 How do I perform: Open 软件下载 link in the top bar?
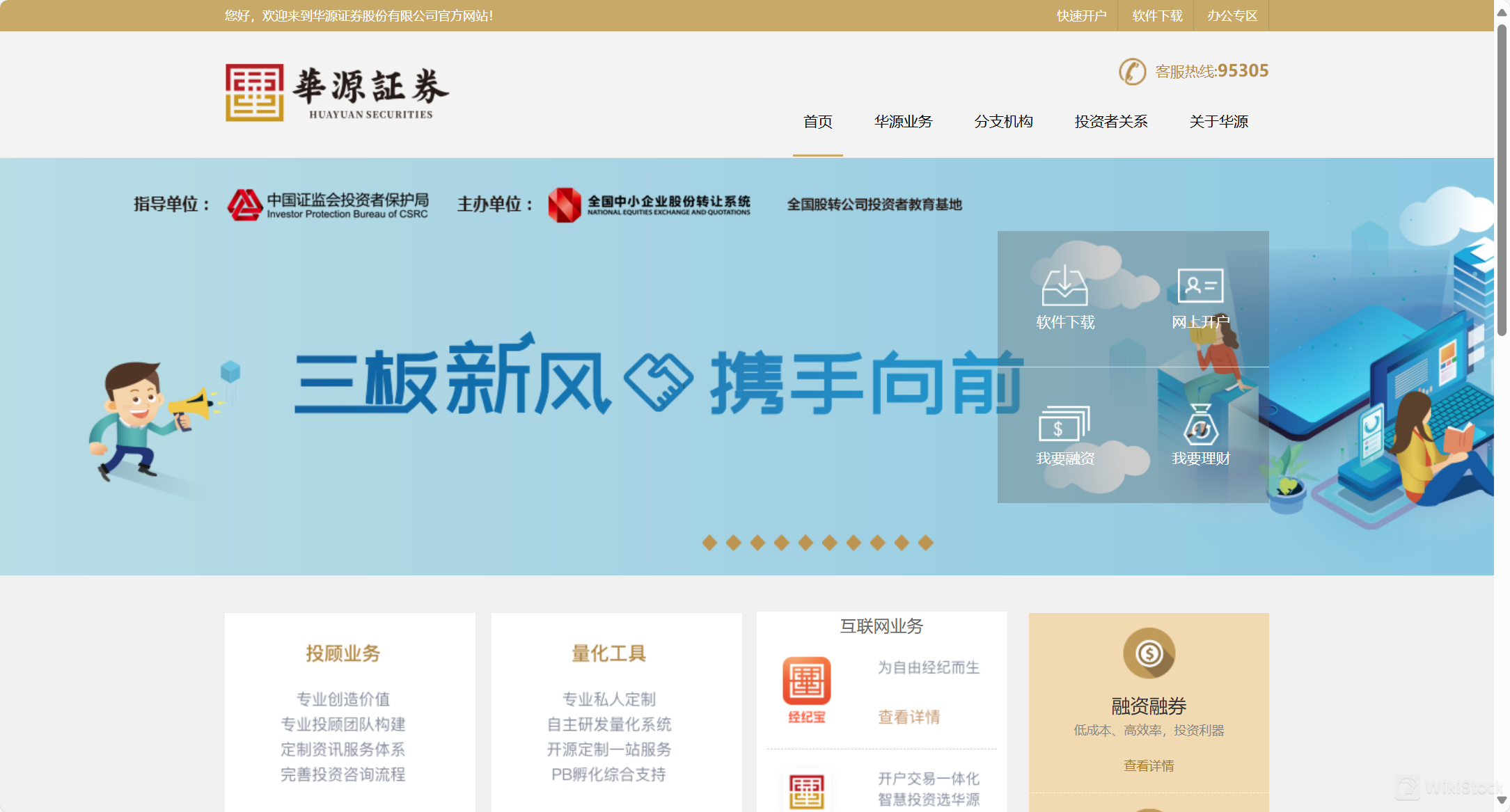[x=1157, y=15]
